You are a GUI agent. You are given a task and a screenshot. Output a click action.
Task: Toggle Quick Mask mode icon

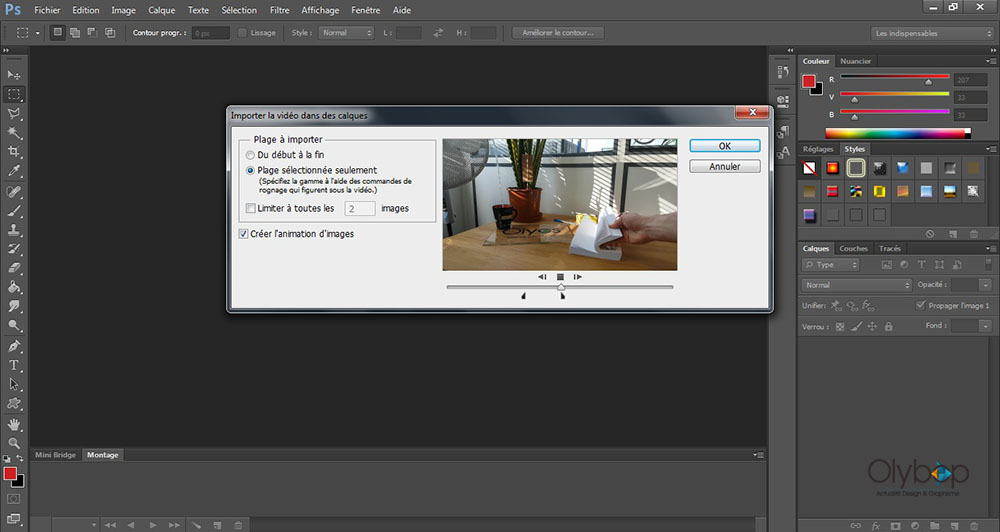click(13, 499)
